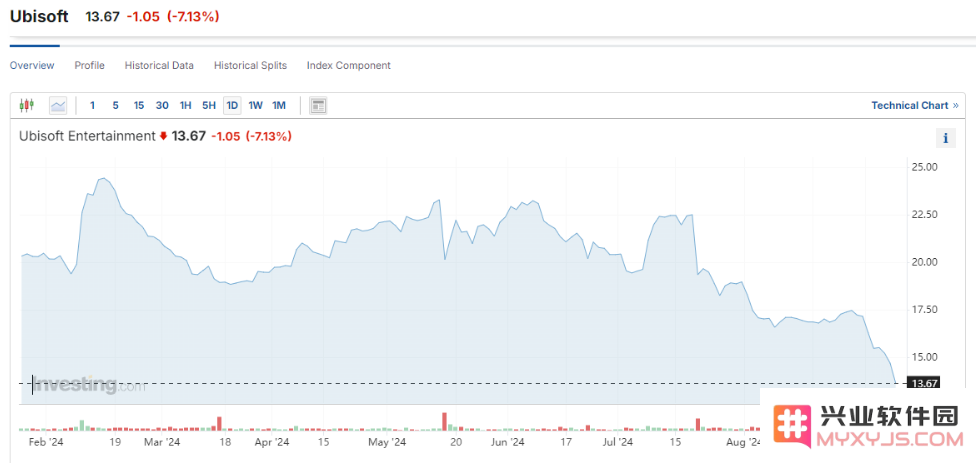
Task: Click the Jun '24 date label
Action: [x=507, y=442]
